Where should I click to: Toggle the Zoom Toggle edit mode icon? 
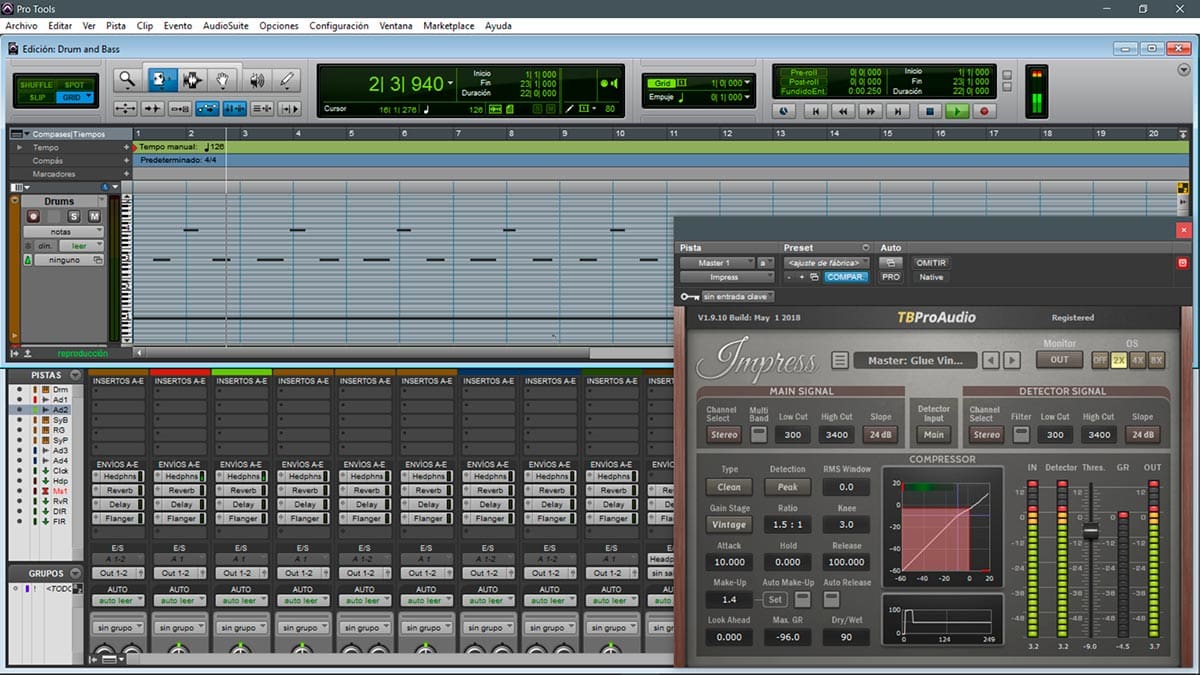[126, 108]
